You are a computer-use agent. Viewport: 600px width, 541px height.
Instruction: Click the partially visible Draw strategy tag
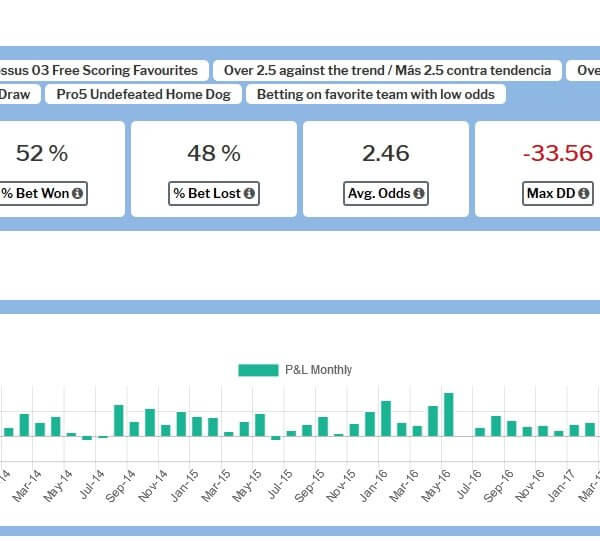(16, 95)
